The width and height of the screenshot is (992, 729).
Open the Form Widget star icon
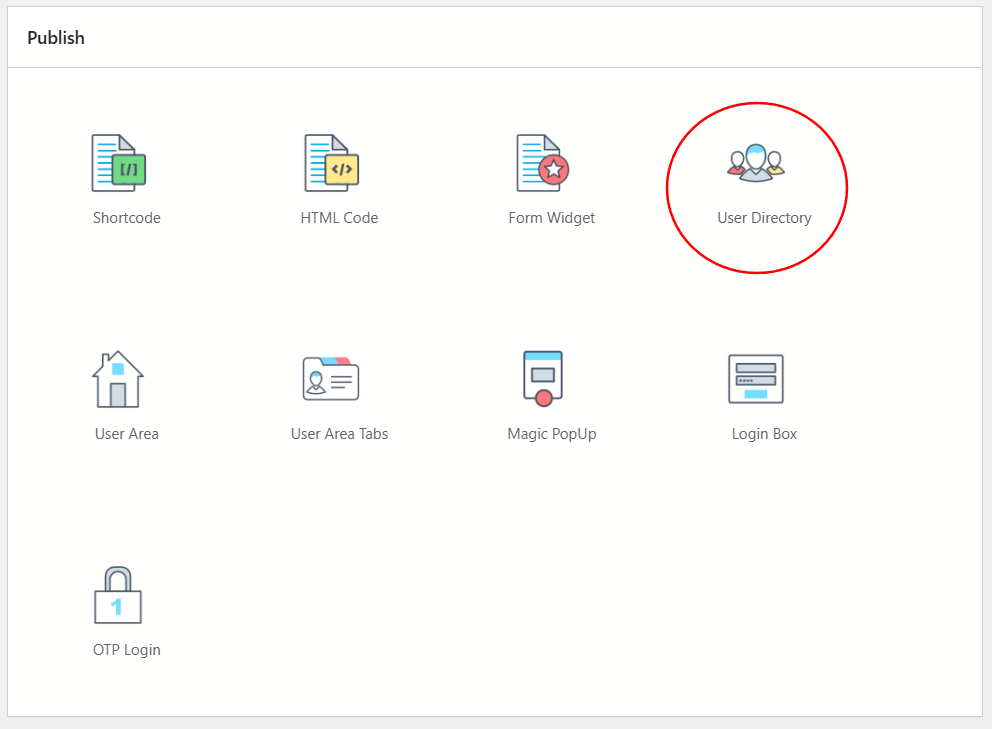pyautogui.click(x=543, y=163)
